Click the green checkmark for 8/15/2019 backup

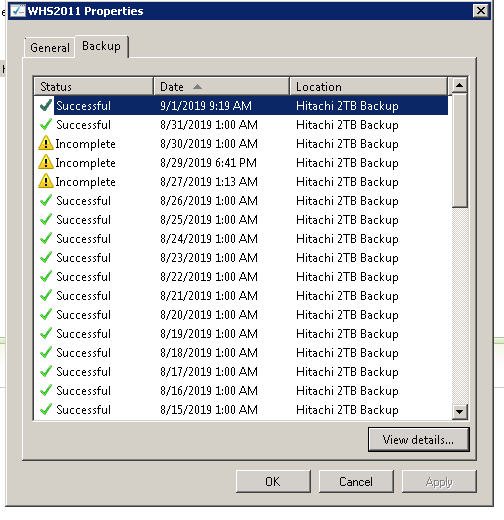pos(46,409)
